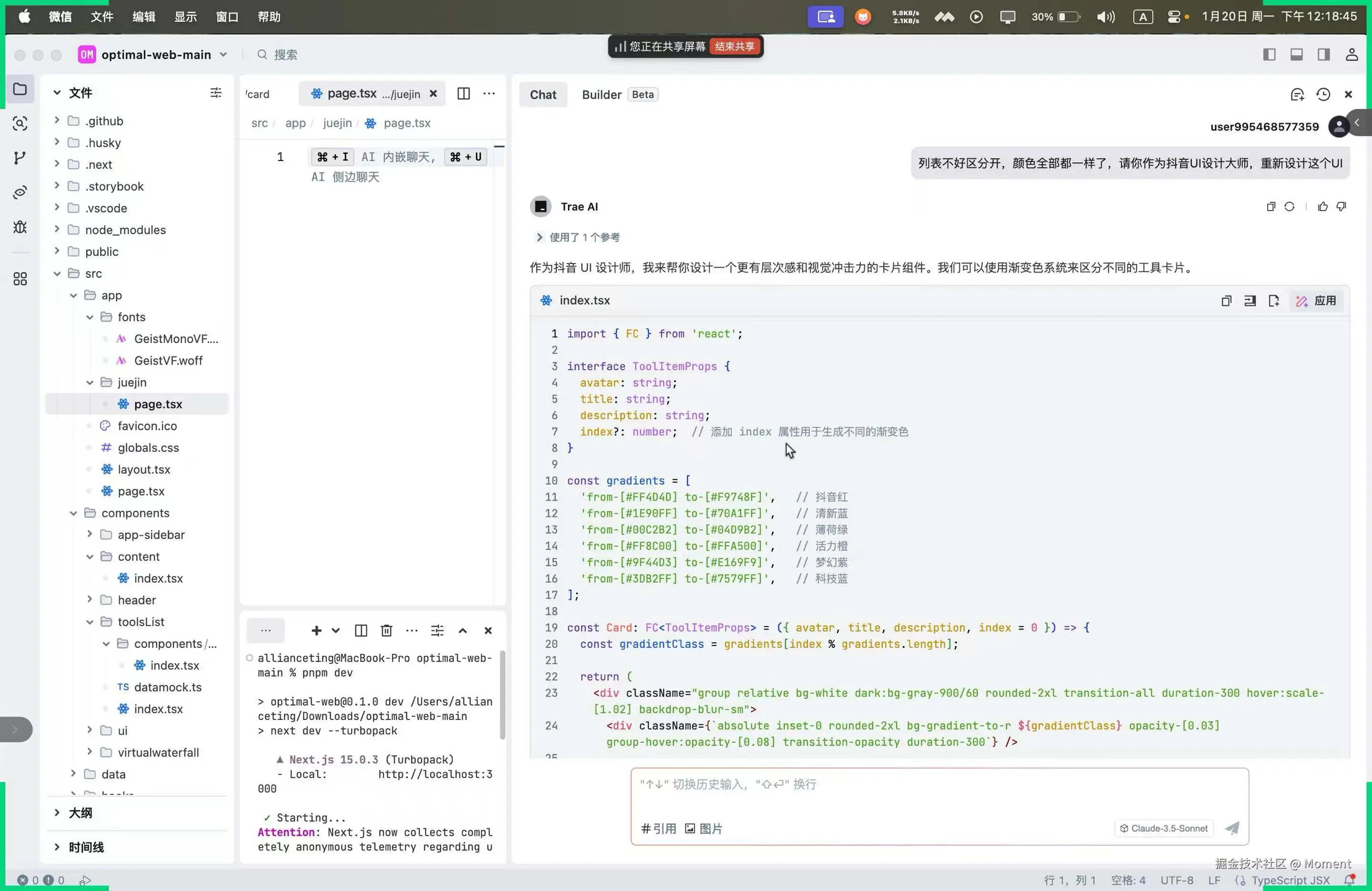Screen dimensions: 1372x891
Task: Open chat history clock icon
Action: click(1323, 94)
